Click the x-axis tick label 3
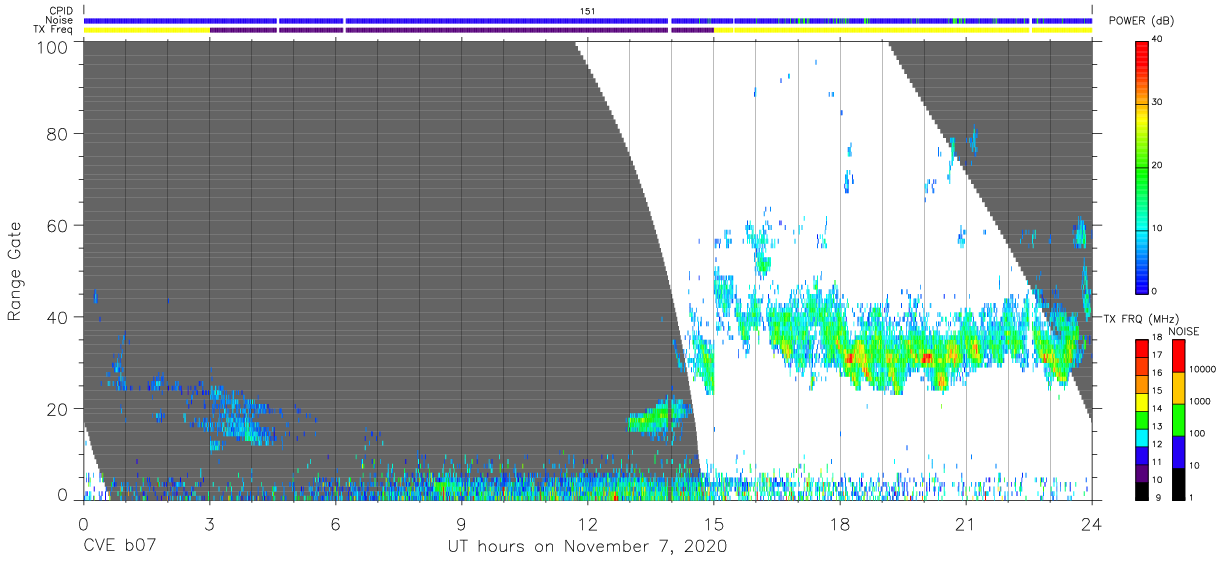 click(x=208, y=522)
